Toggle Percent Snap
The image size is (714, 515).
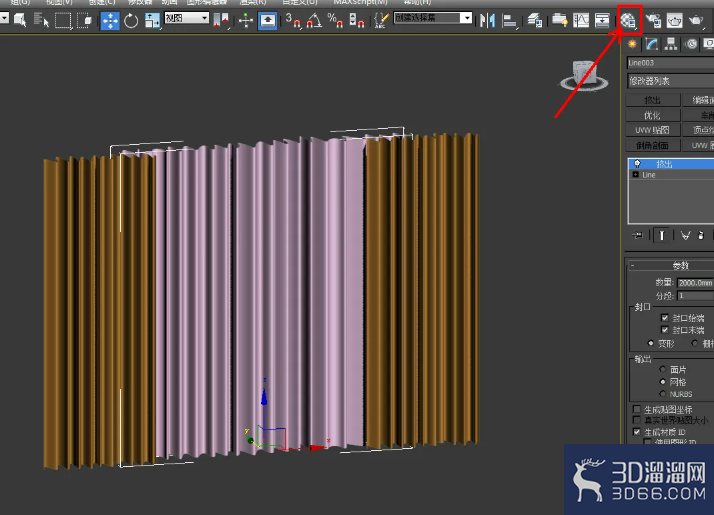click(x=336, y=20)
